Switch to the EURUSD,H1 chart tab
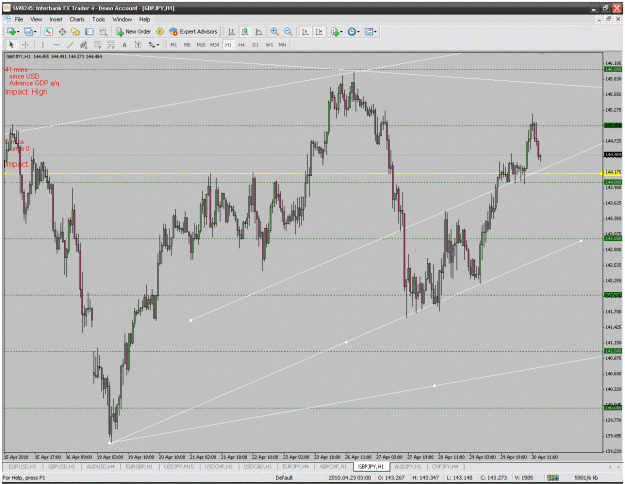 (22, 466)
